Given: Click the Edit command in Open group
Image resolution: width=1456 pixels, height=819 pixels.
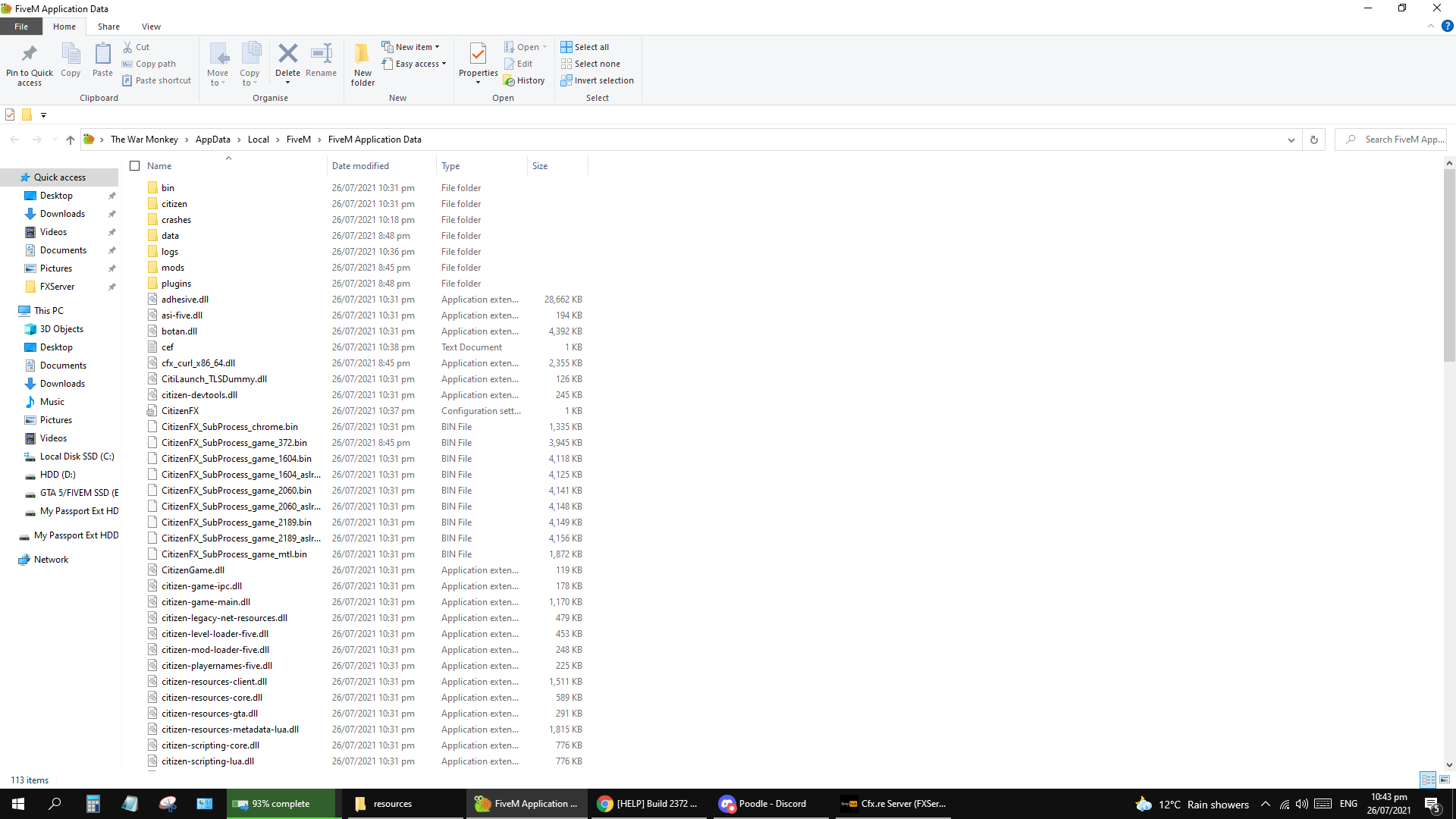Looking at the screenshot, I should (519, 64).
